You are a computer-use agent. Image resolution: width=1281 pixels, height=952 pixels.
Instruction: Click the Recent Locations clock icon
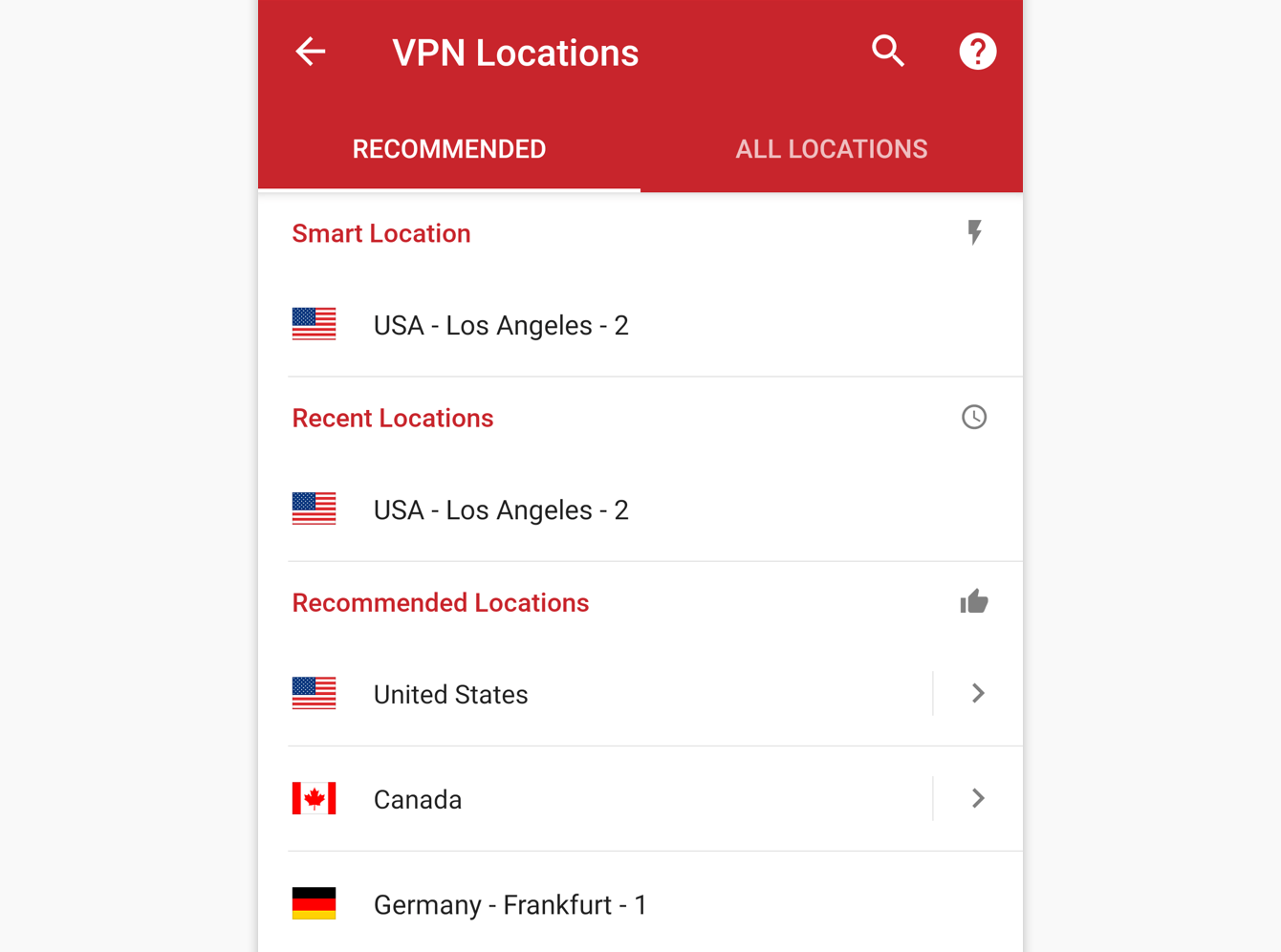coord(974,417)
